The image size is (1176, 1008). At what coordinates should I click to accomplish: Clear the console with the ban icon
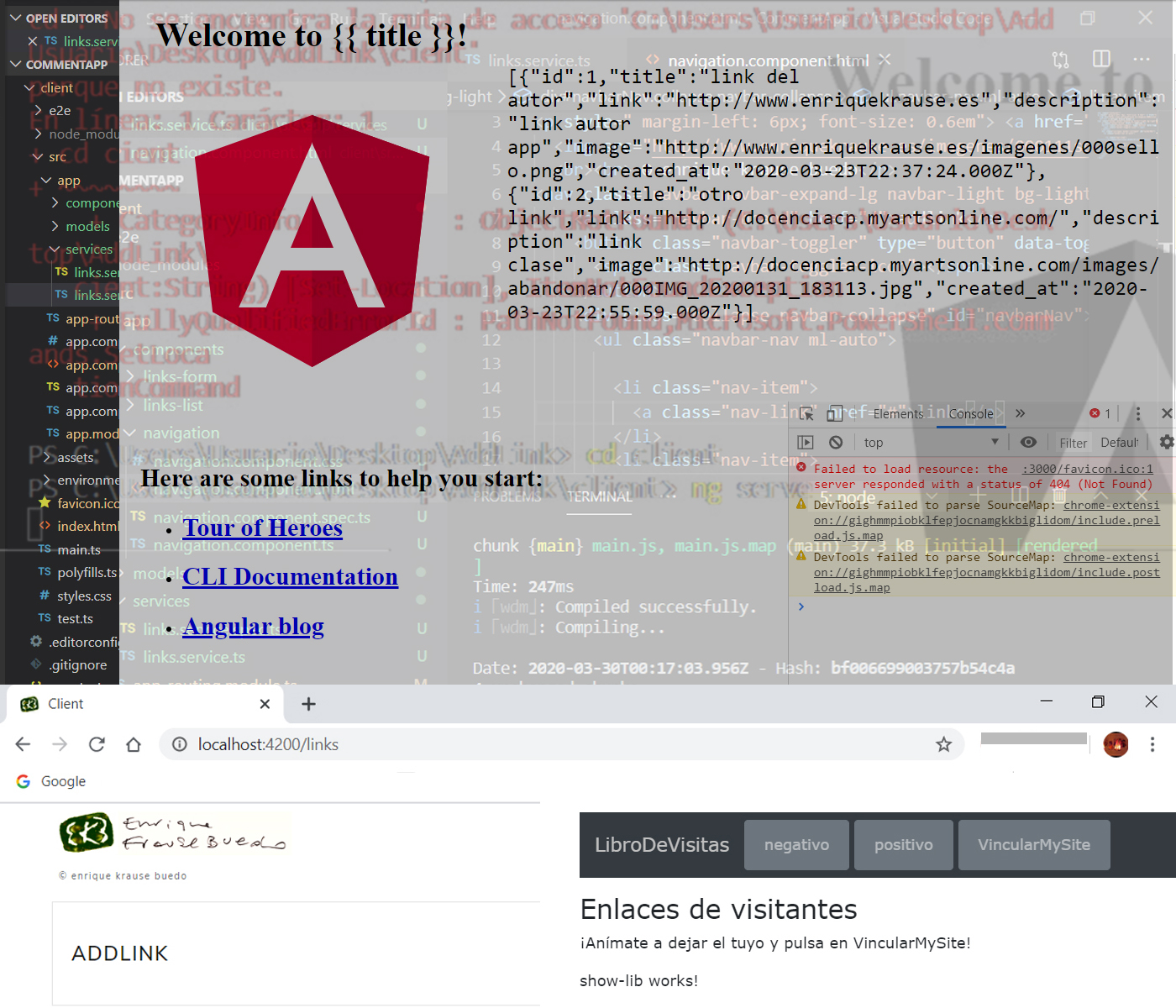click(x=836, y=442)
